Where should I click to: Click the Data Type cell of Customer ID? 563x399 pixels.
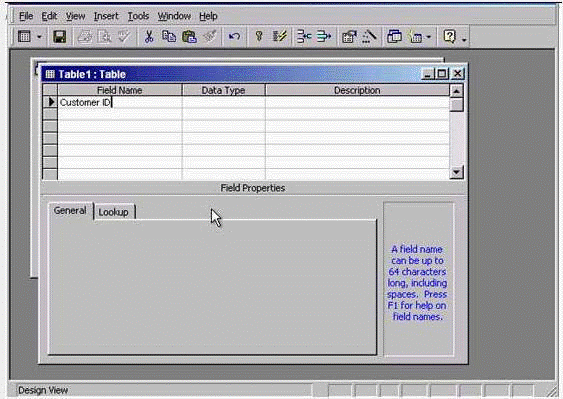pyautogui.click(x=224, y=102)
